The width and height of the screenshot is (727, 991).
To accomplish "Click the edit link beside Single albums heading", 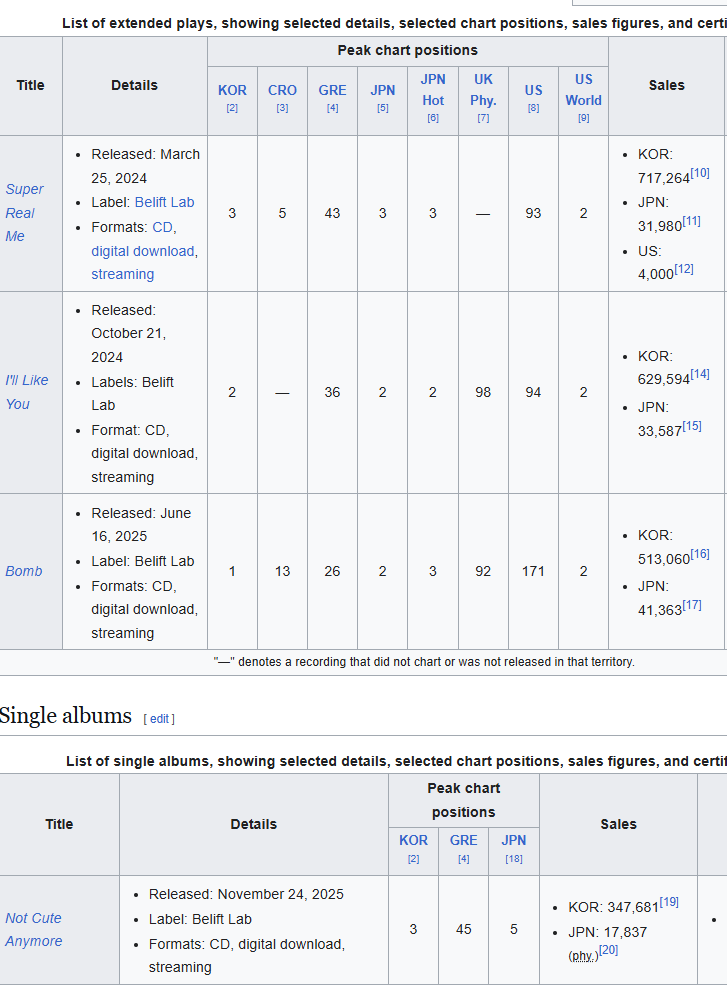I will [159, 719].
